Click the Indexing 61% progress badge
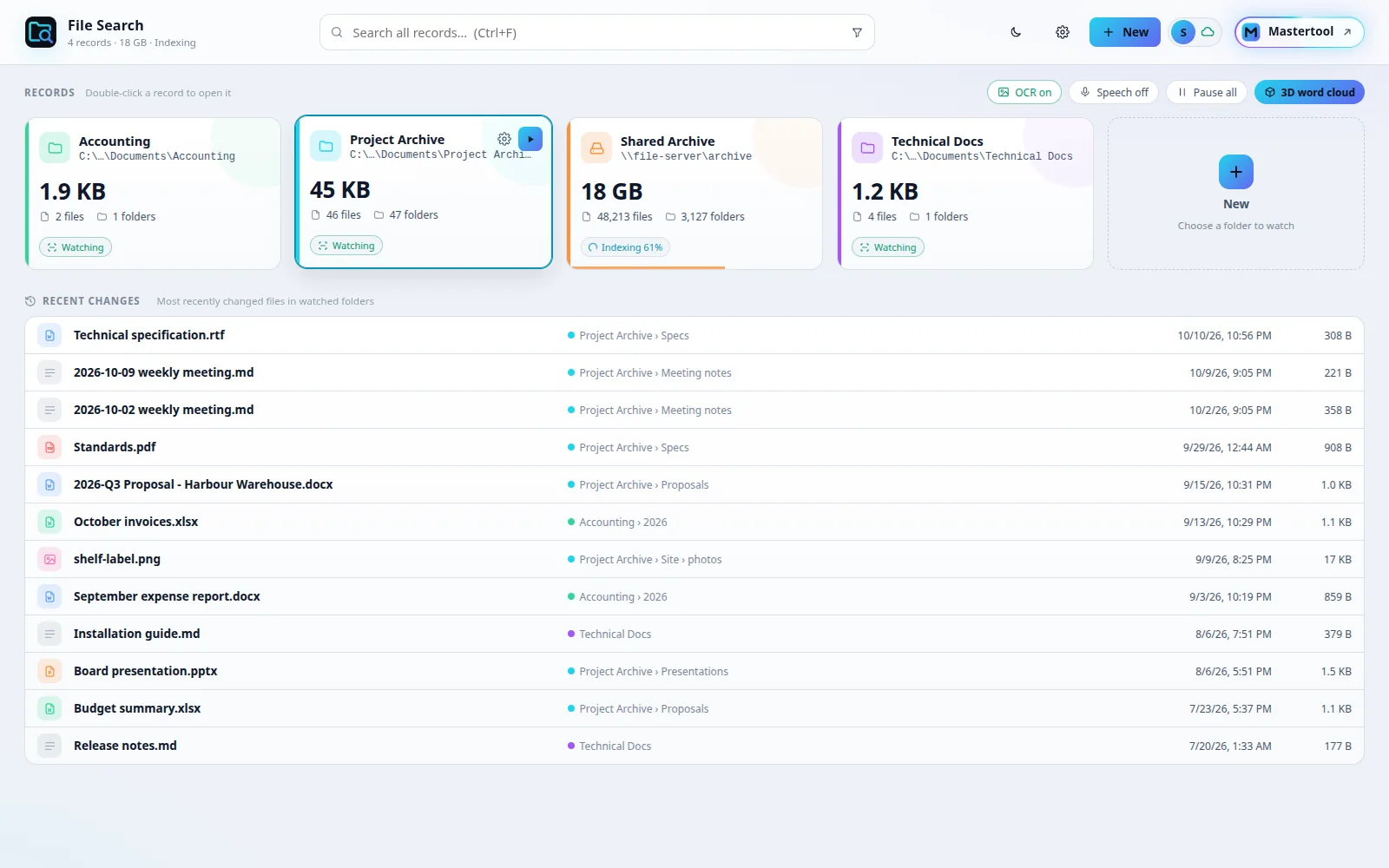The width and height of the screenshot is (1389, 868). pyautogui.click(x=625, y=247)
